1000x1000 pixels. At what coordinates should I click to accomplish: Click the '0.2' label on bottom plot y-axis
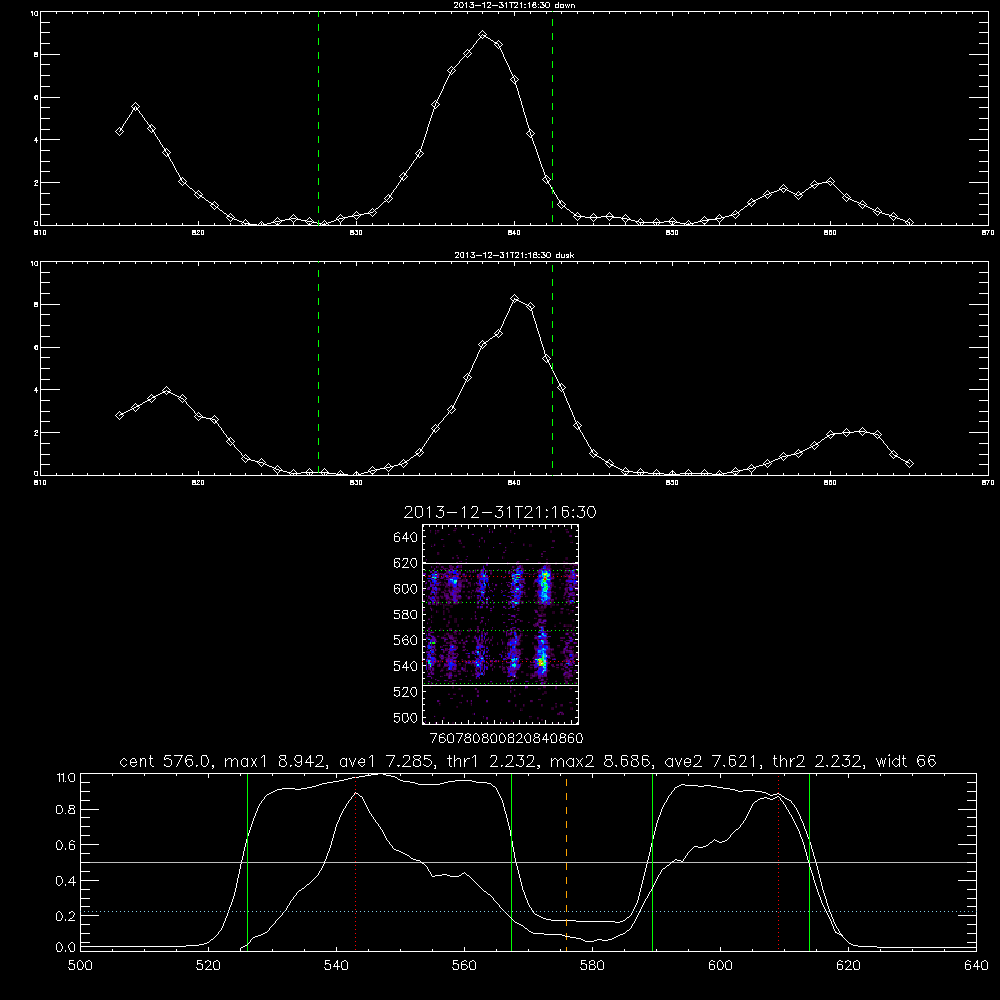65,916
